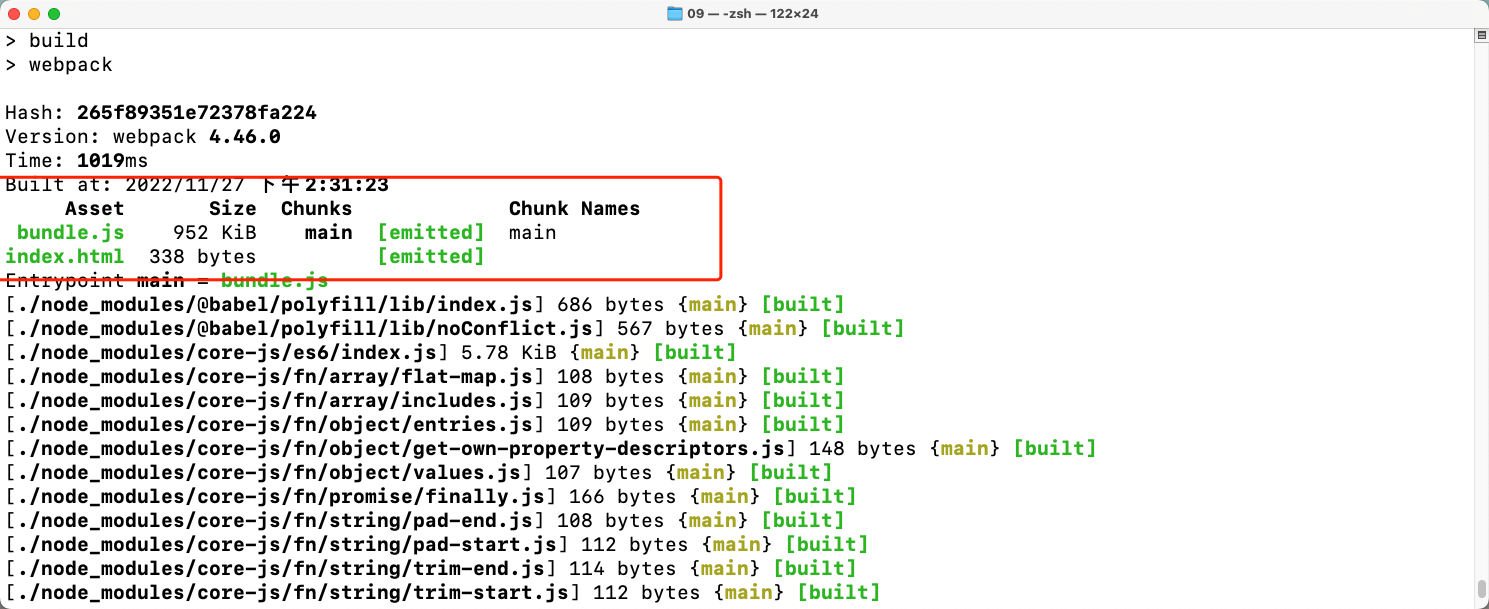Click the @babel/polyfill/lib/index.js module path
Image resolution: width=1489 pixels, height=609 pixels.
[x=275, y=305]
